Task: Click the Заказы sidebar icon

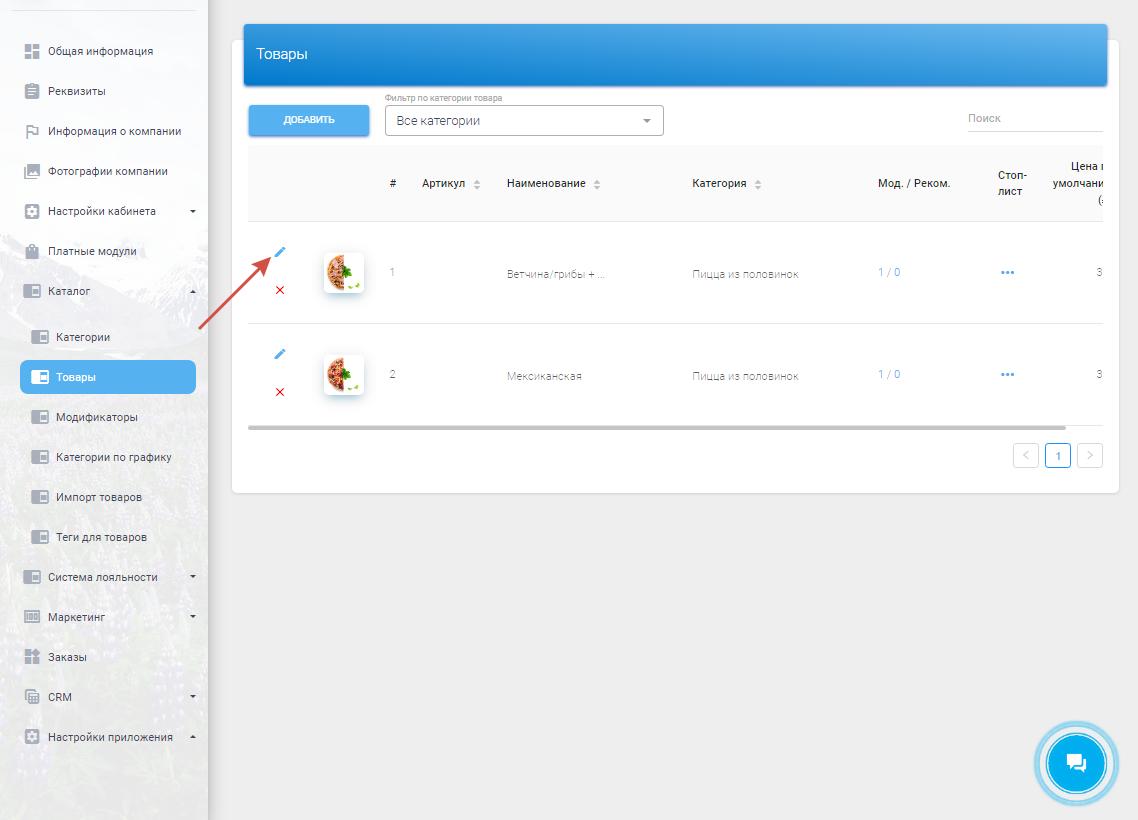Action: click(32, 657)
